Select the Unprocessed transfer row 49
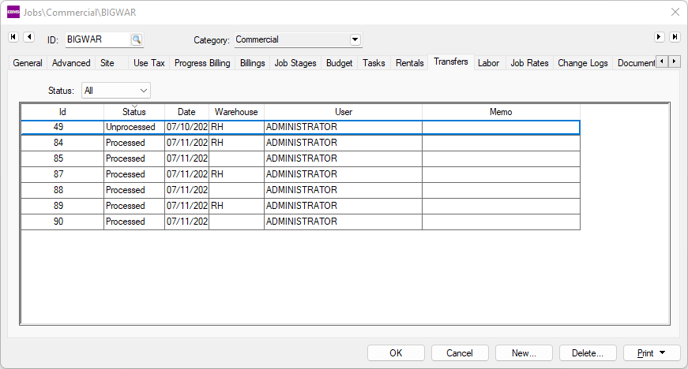The height and width of the screenshot is (369, 688). pos(301,127)
